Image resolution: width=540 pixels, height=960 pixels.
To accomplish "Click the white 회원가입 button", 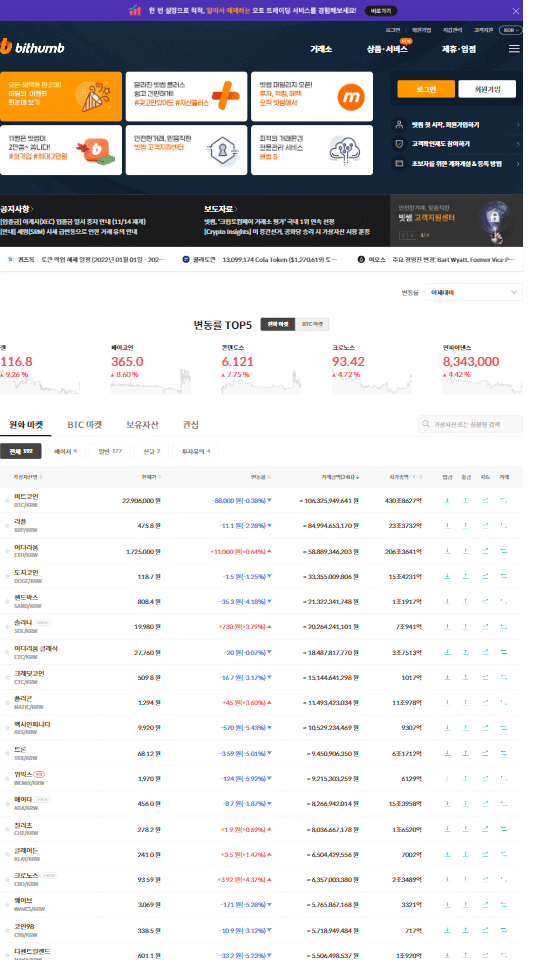I will click(487, 89).
